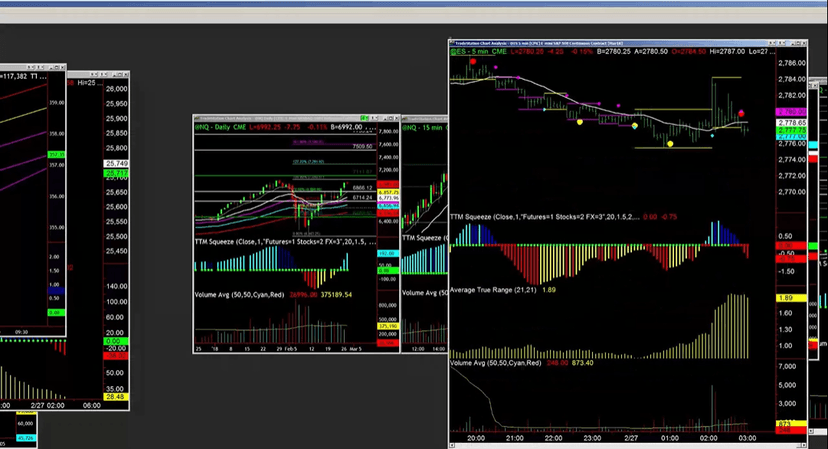Image resolution: width=828 pixels, height=449 pixels.
Task: Click the yellow 1.89 ATR value tag
Action: pyautogui.click(x=788, y=298)
